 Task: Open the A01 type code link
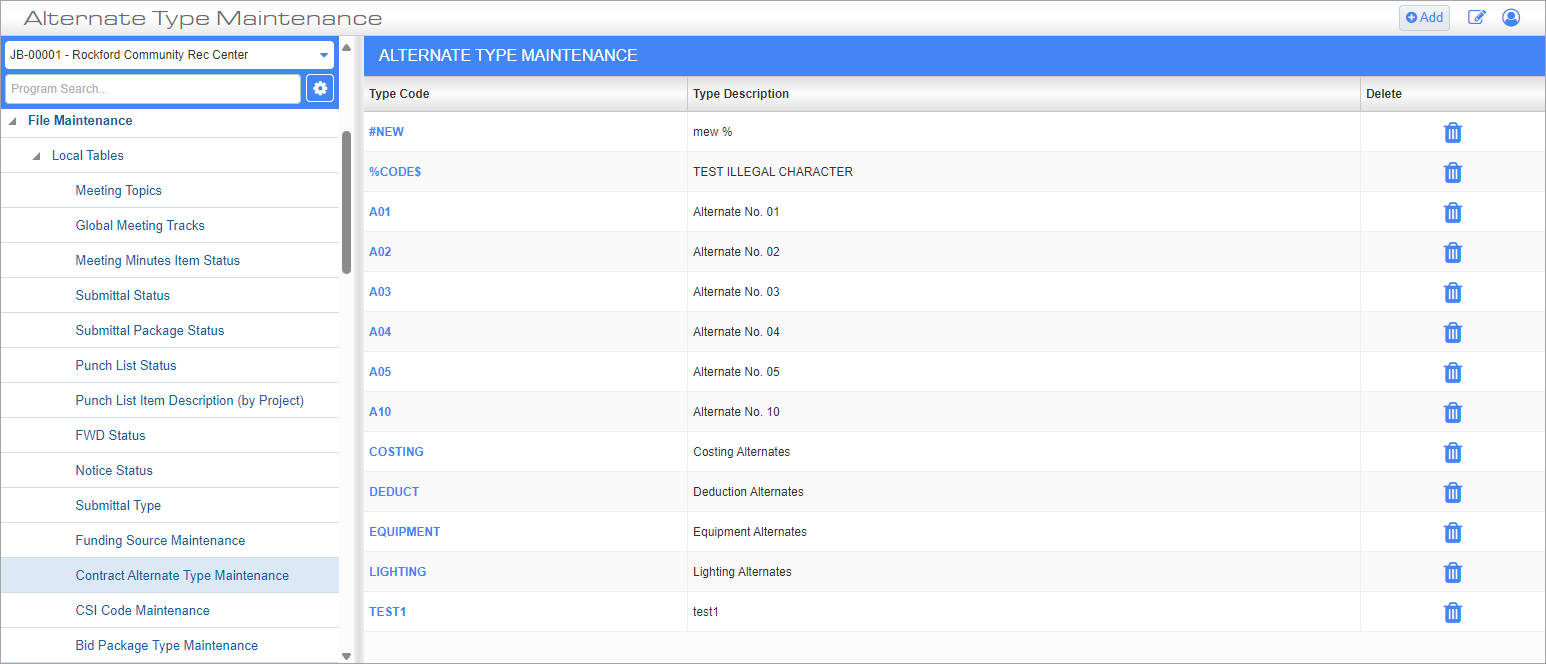(x=380, y=212)
